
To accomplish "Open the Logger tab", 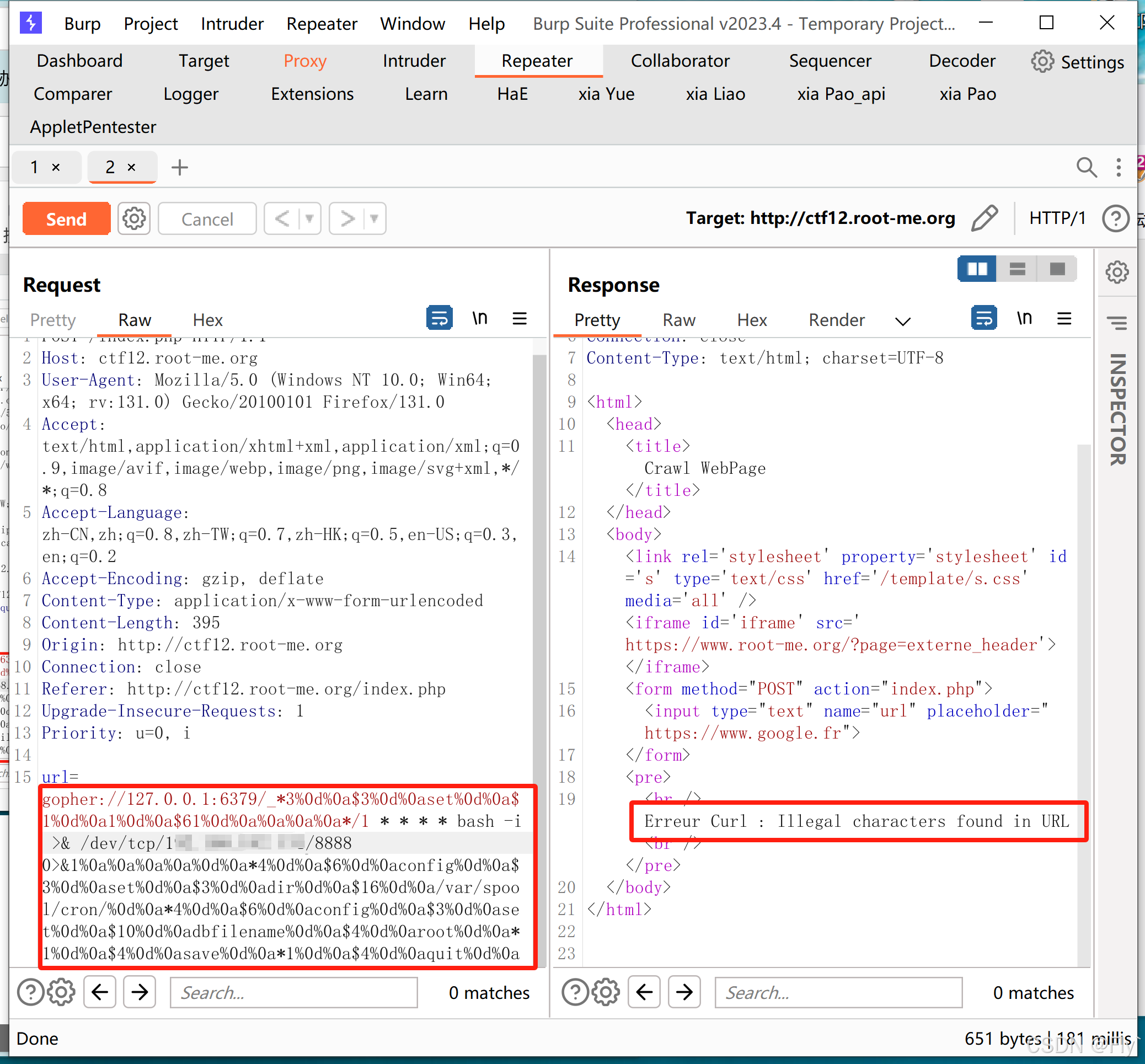I will pos(190,94).
